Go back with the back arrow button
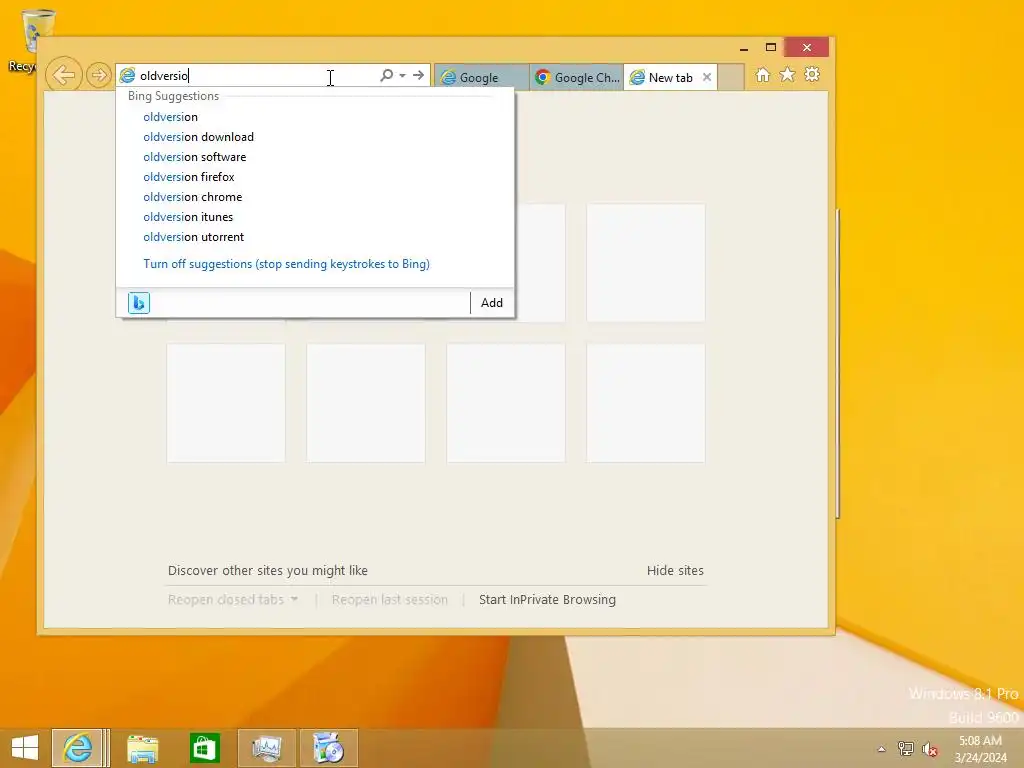The height and width of the screenshot is (768, 1024). click(64, 75)
